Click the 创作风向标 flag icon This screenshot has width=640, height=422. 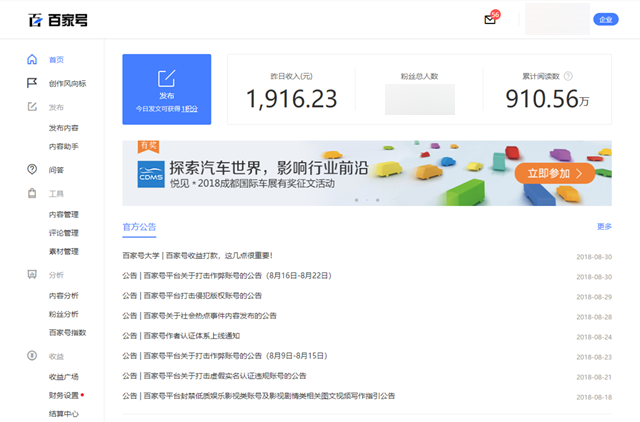pyautogui.click(x=32, y=83)
